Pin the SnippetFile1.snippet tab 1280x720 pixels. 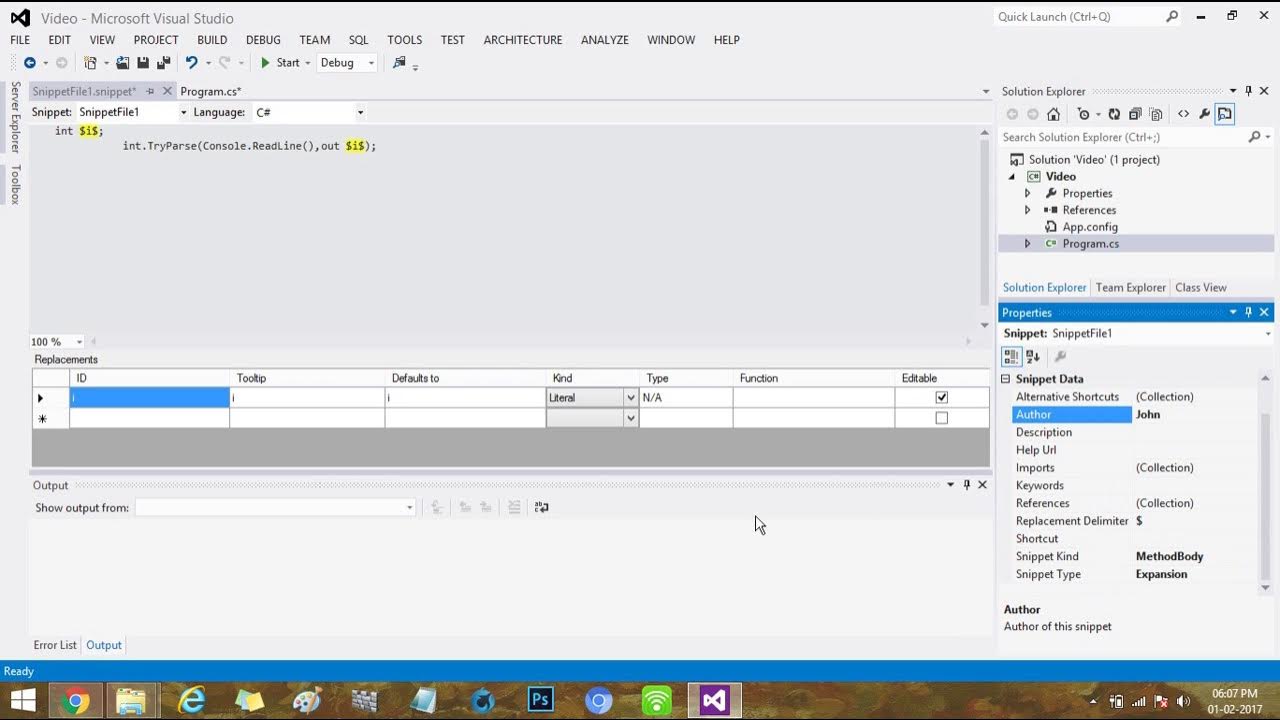(x=150, y=91)
